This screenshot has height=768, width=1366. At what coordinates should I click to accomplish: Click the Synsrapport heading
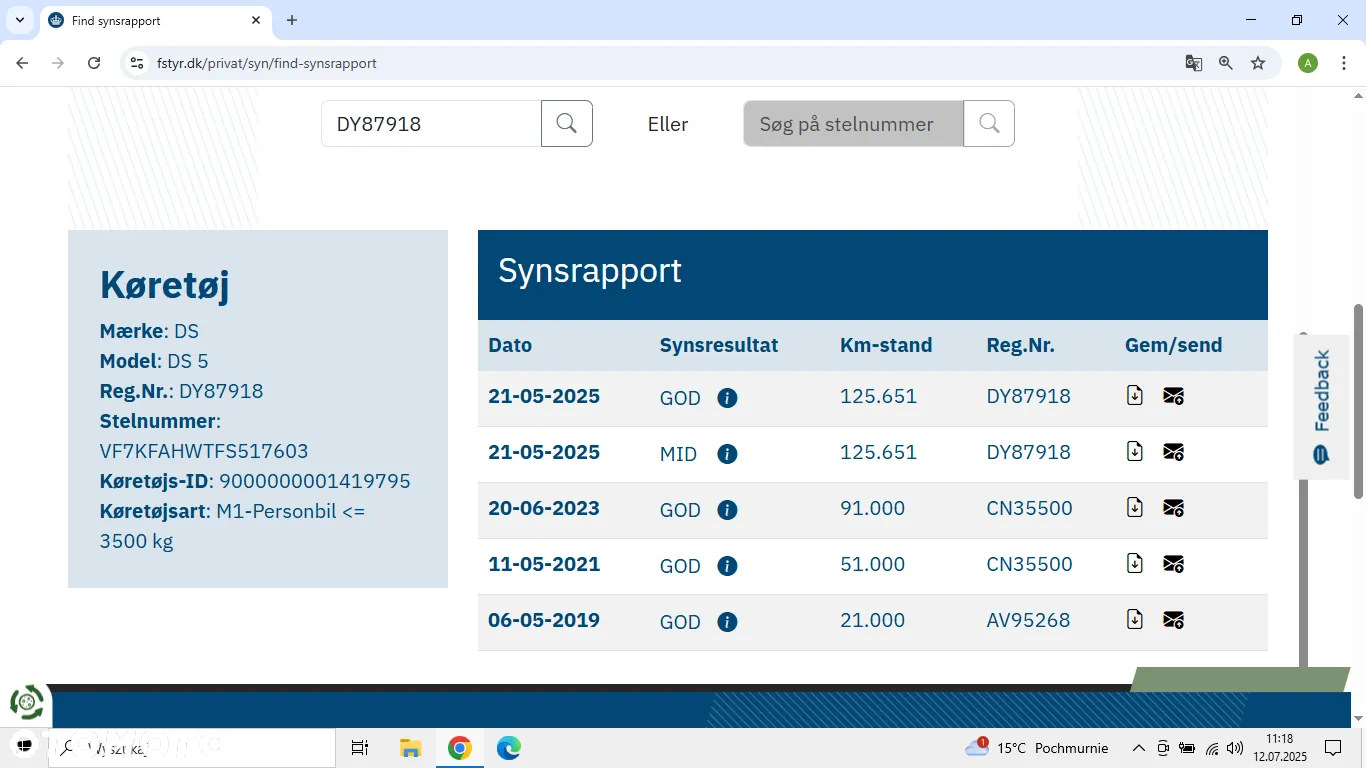(x=590, y=270)
